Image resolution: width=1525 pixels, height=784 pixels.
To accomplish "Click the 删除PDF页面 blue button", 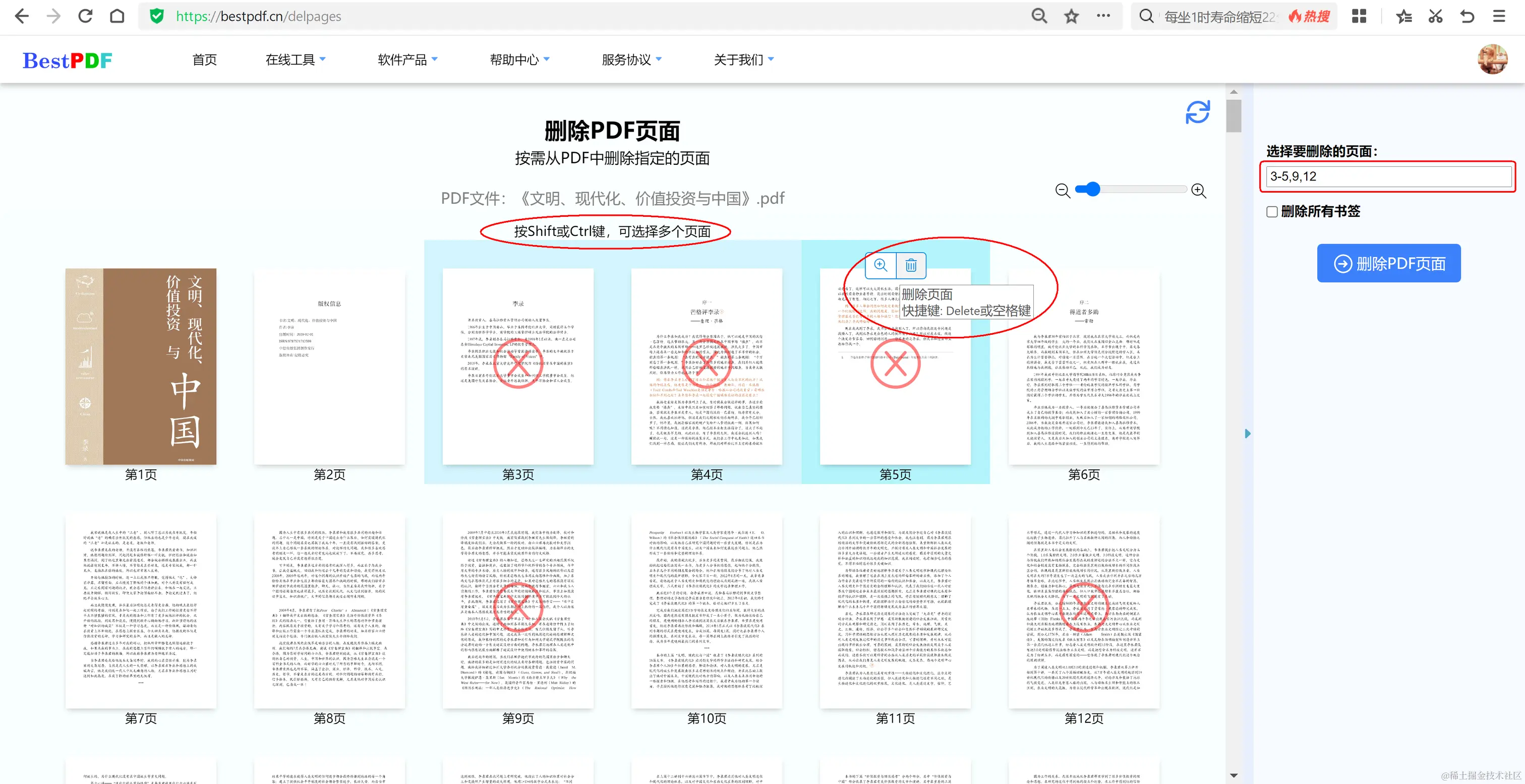I will coord(1388,263).
